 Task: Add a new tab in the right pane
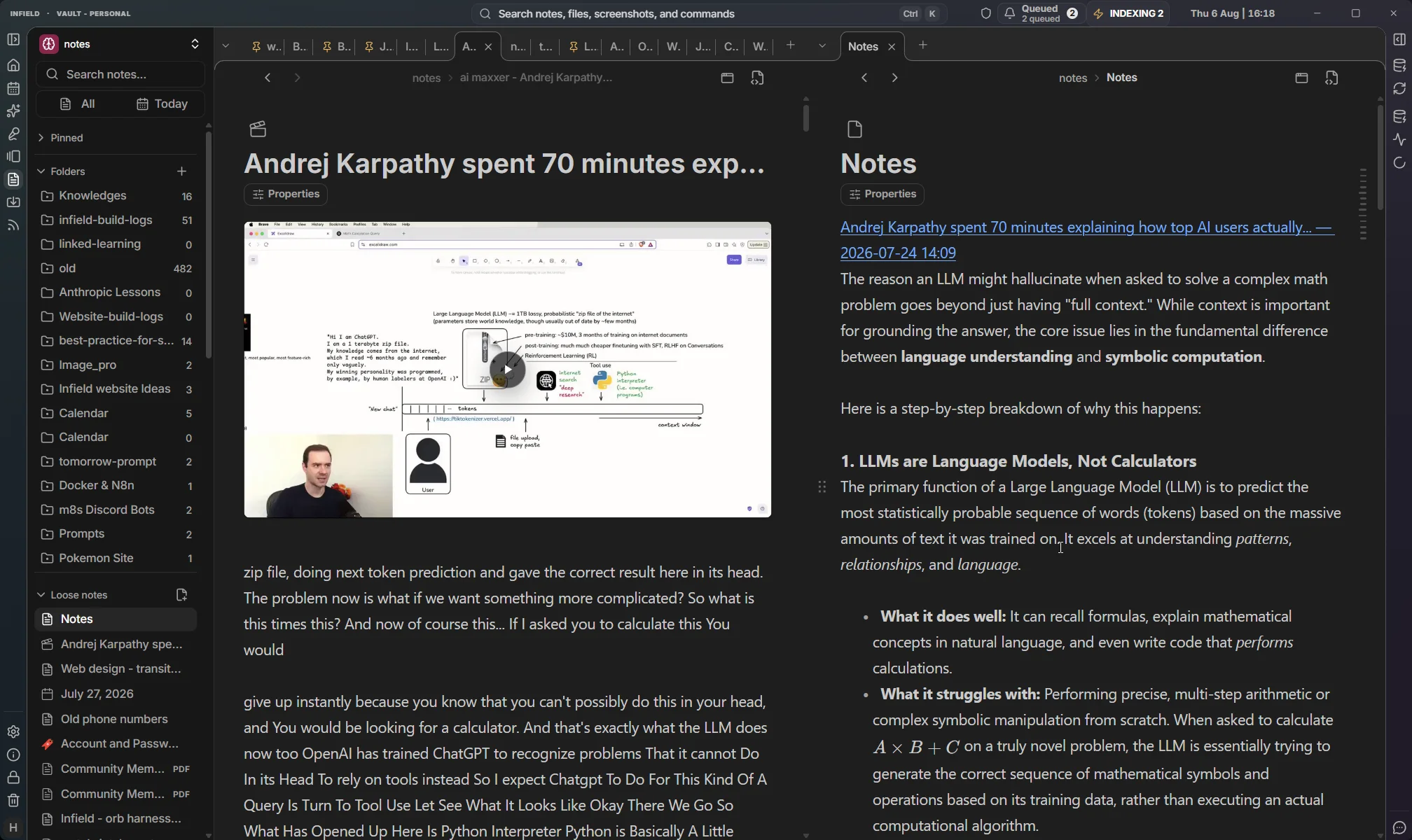click(x=923, y=45)
